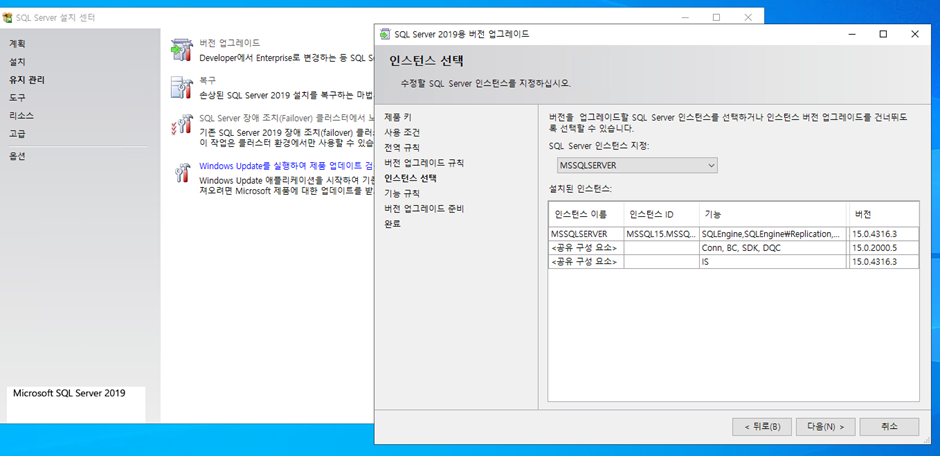Viewport: 940px width, 456px height.
Task: Click the 15.0.2000.5 version cell
Action: point(884,248)
